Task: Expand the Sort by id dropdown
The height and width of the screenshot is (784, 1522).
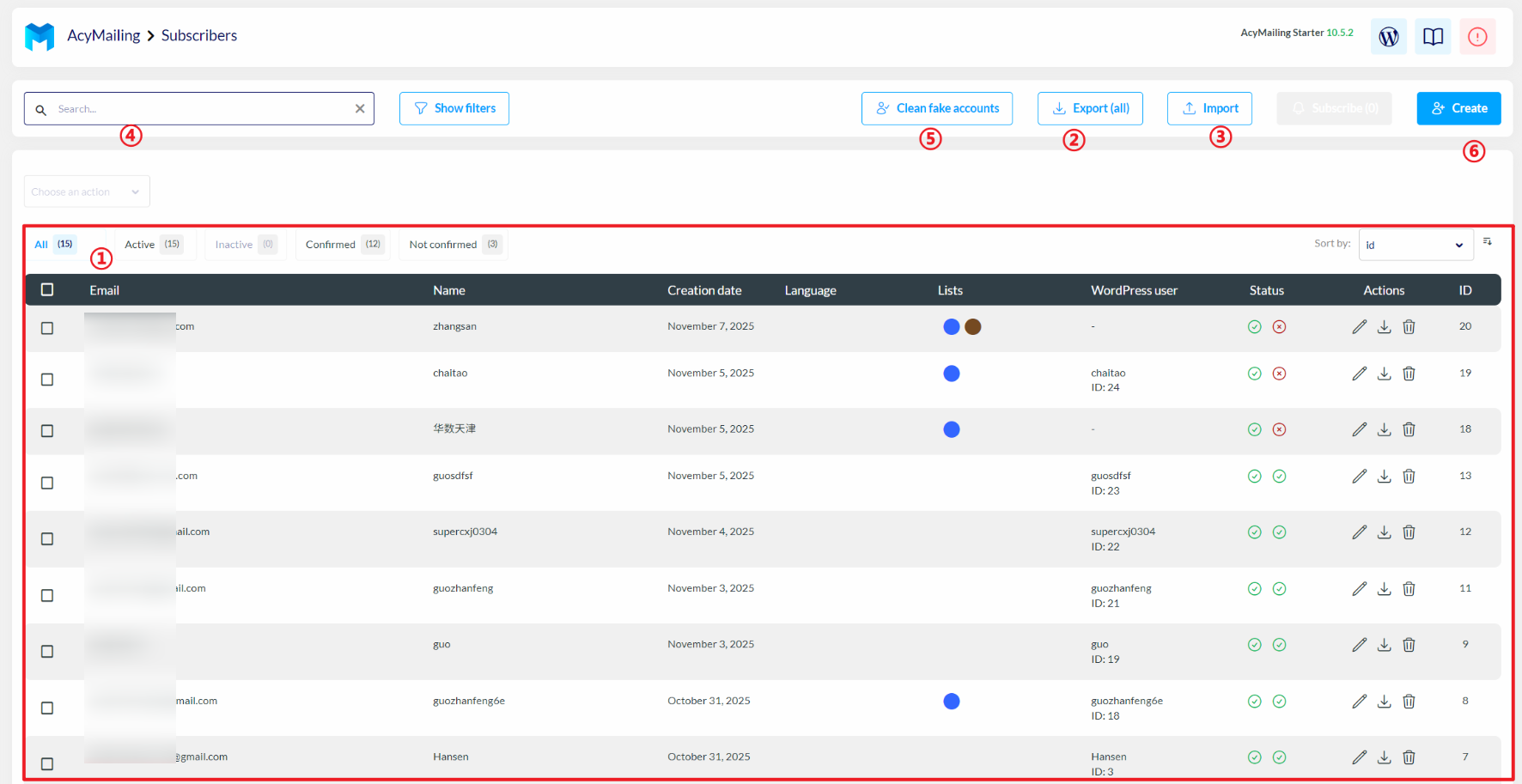Action: pyautogui.click(x=1415, y=245)
